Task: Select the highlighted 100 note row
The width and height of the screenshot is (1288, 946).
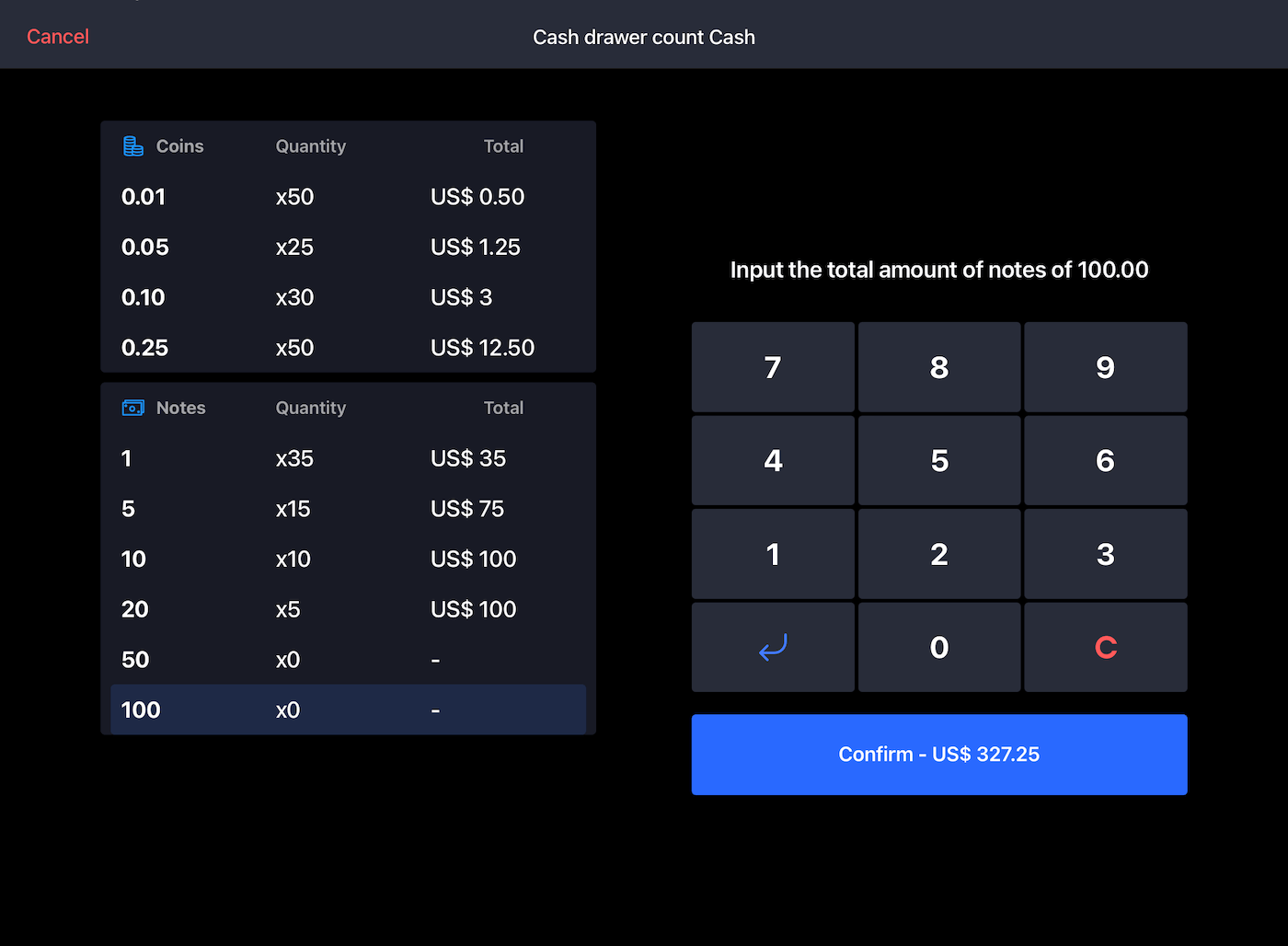Action: [x=348, y=709]
